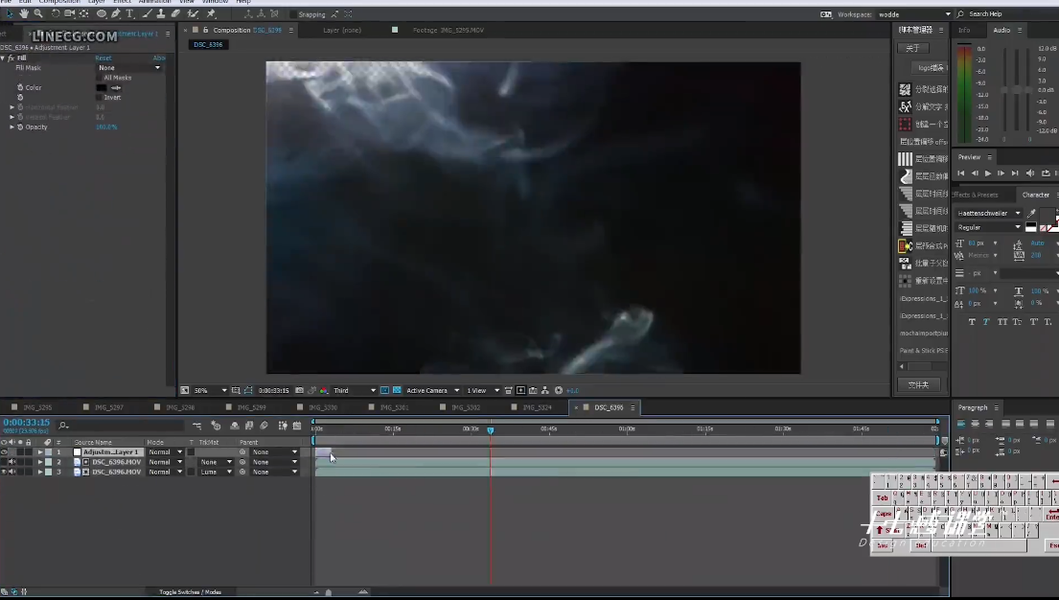Open the Regular font style dropdown
The height and width of the screenshot is (600, 1059).
click(x=989, y=228)
